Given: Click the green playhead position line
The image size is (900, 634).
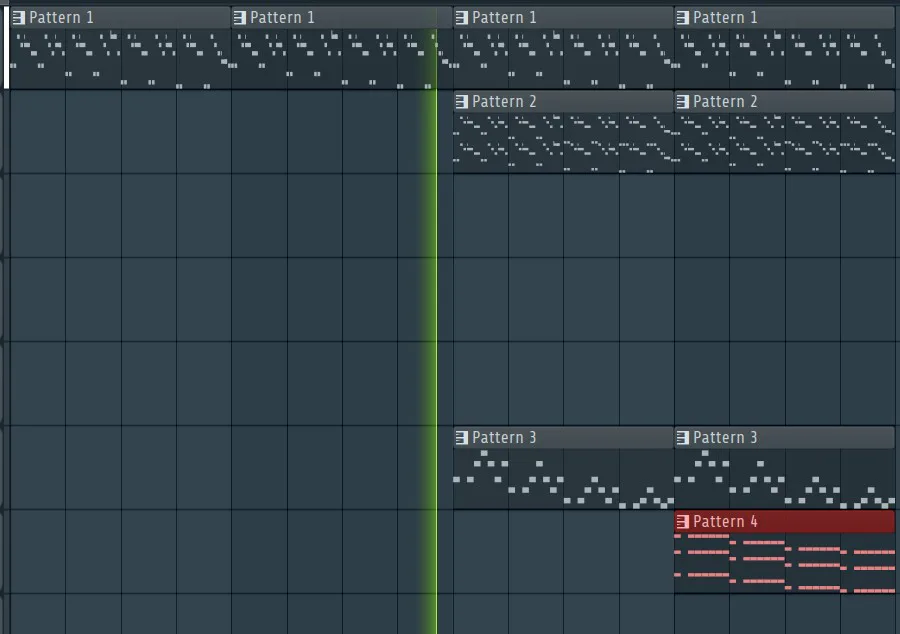Looking at the screenshot, I should click(x=436, y=333).
